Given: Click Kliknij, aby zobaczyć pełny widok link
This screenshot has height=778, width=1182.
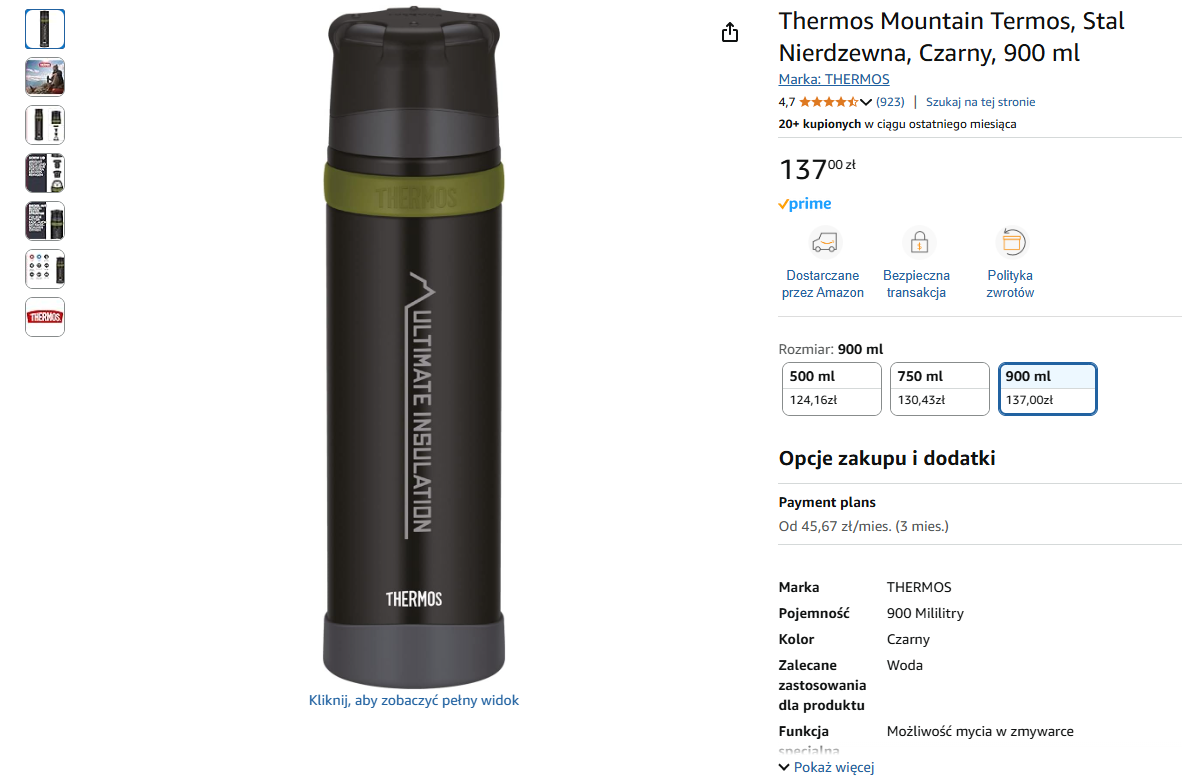Looking at the screenshot, I should tap(414, 700).
